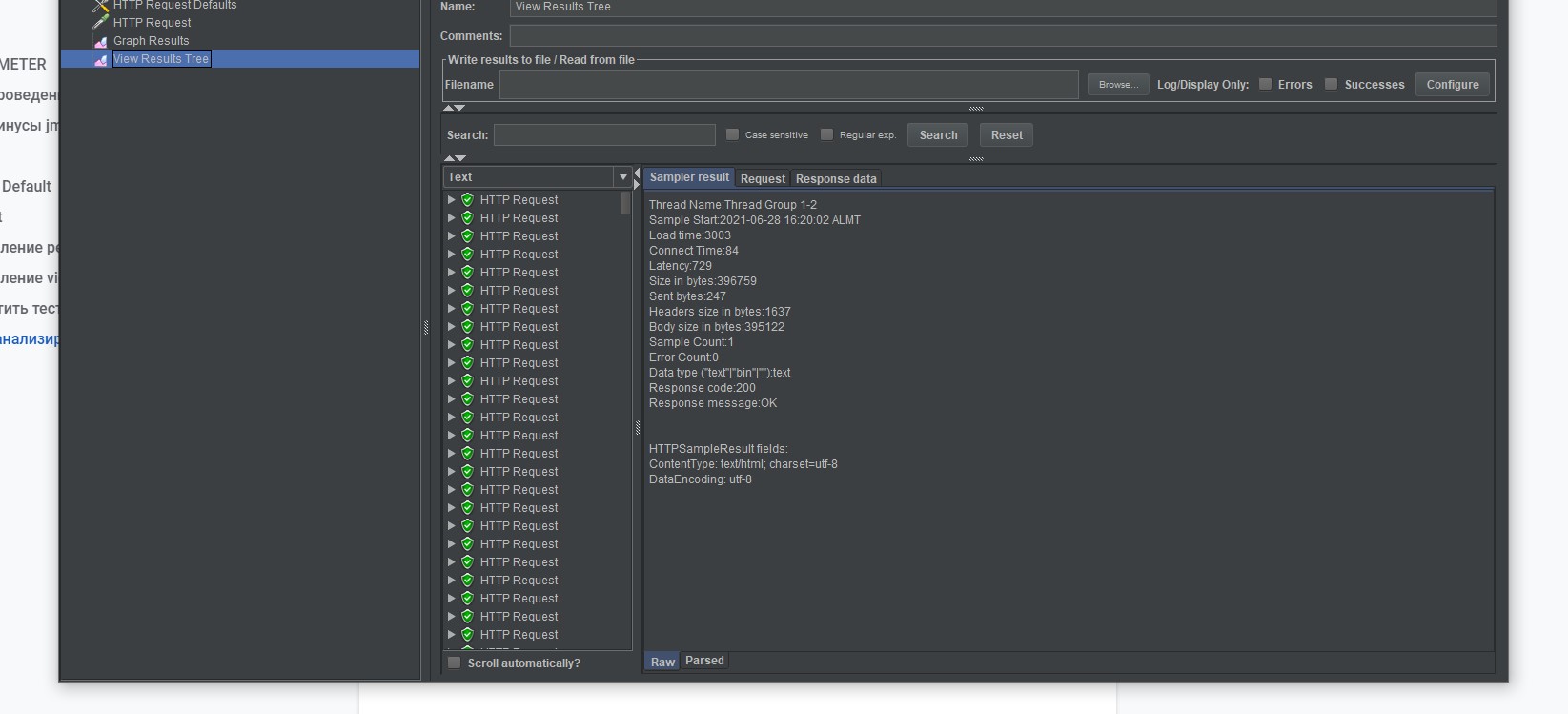Click the HTTP Request Defaults config icon
The image size is (1568, 714).
click(100, 6)
